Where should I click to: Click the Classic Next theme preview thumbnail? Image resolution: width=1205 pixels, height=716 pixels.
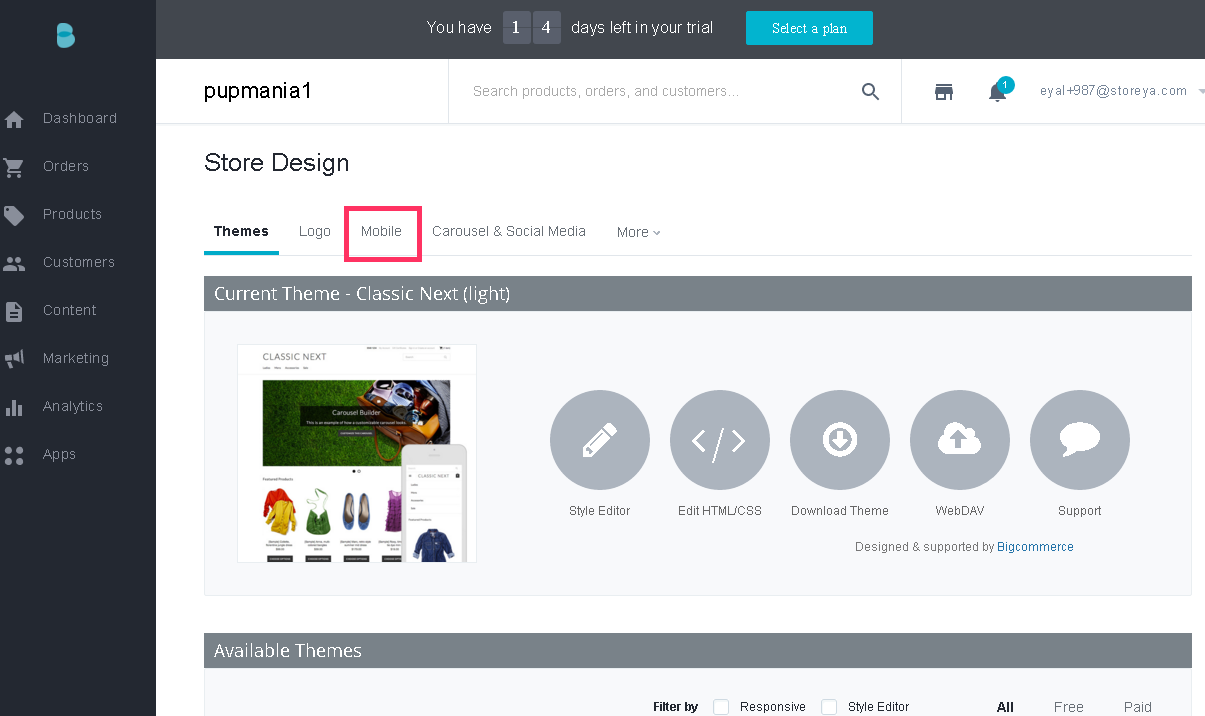(x=356, y=453)
